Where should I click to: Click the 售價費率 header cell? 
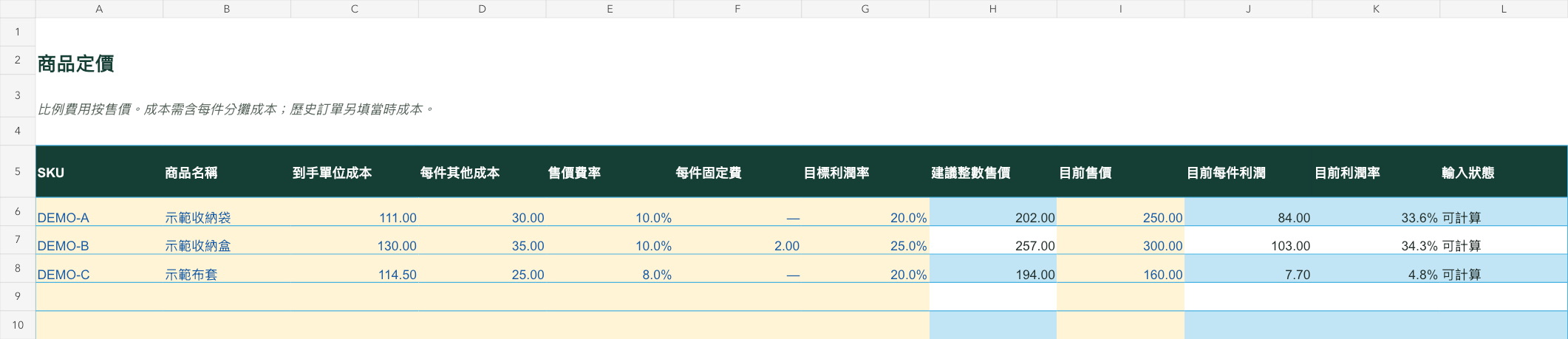(x=610, y=171)
